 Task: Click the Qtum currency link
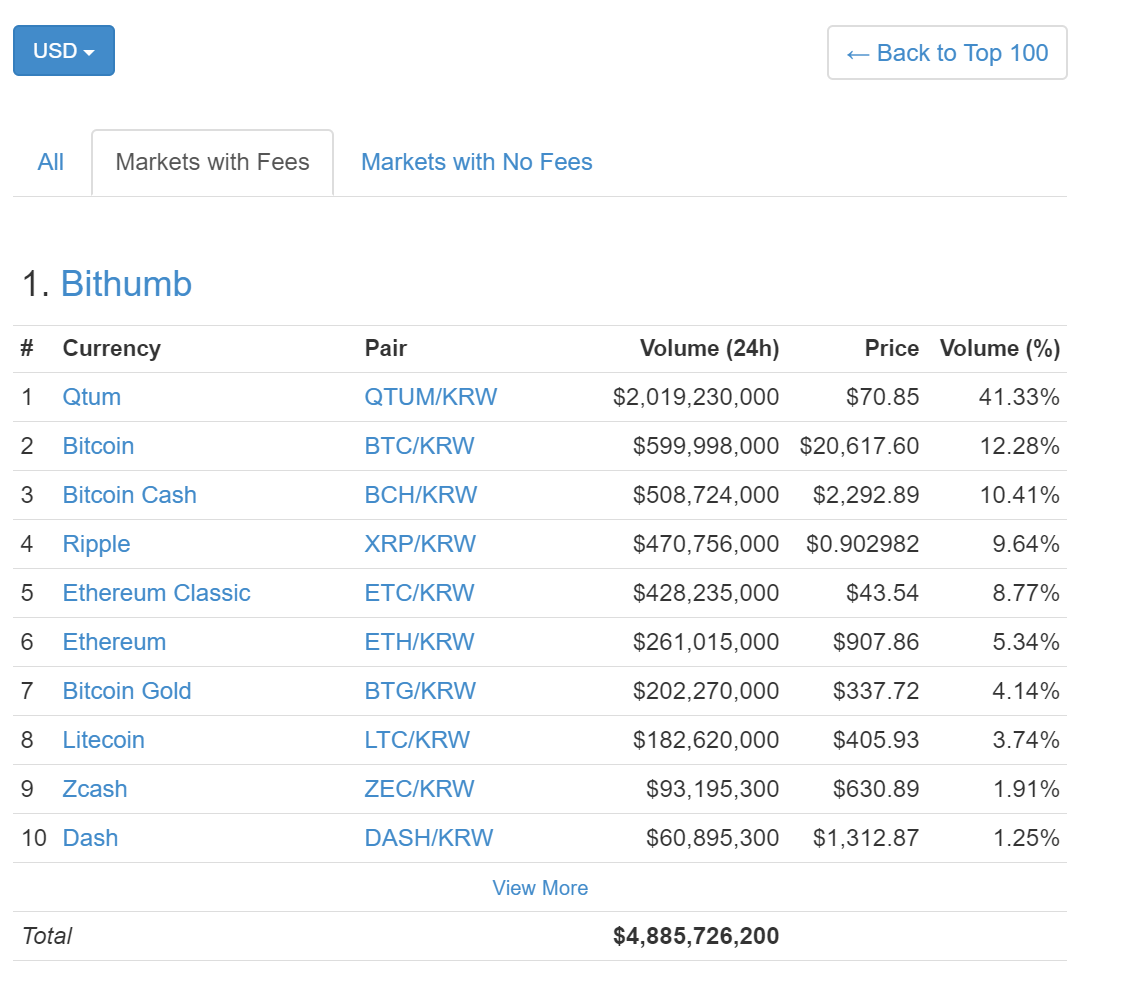click(91, 397)
